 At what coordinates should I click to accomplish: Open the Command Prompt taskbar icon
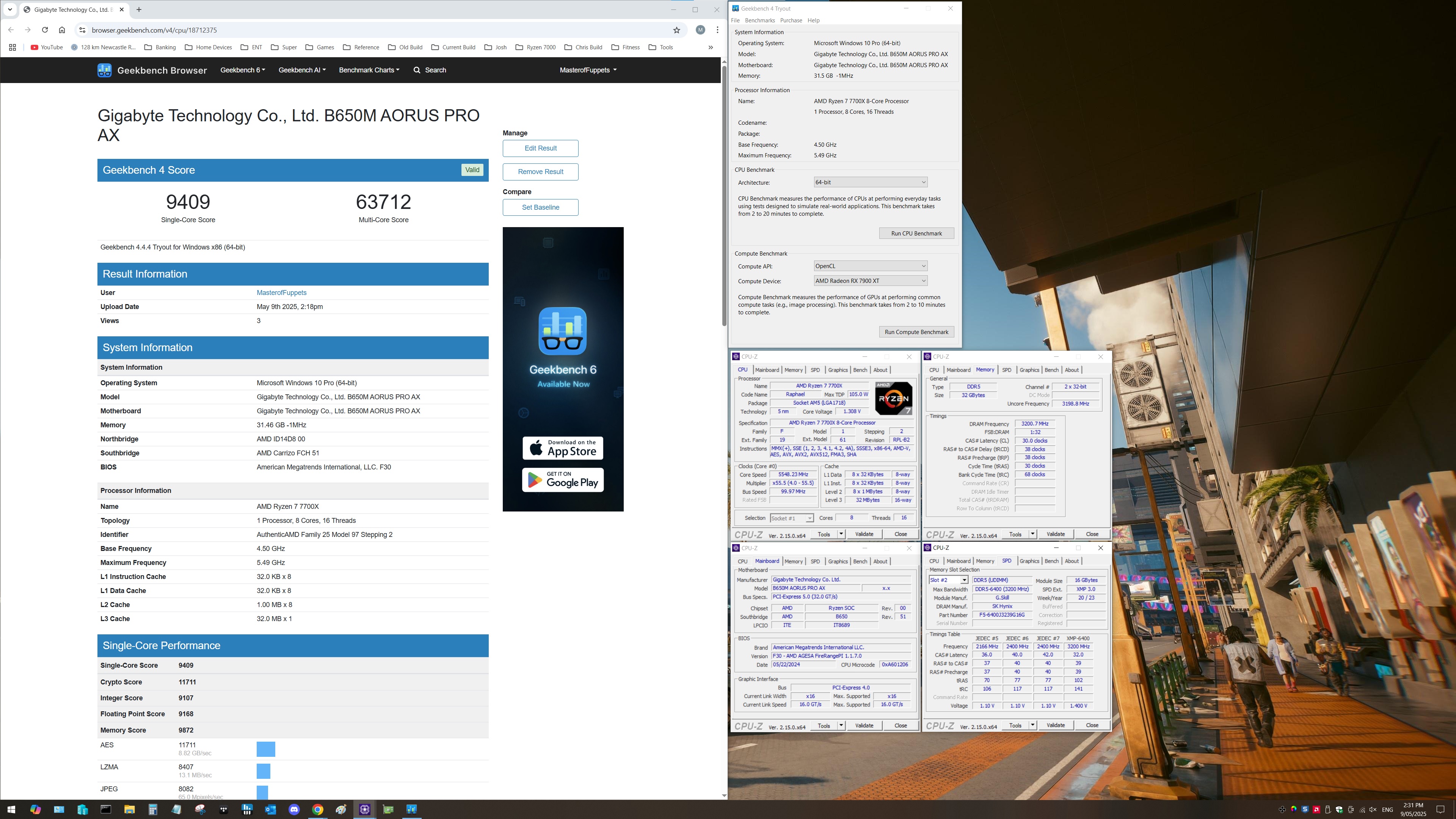coord(106,810)
